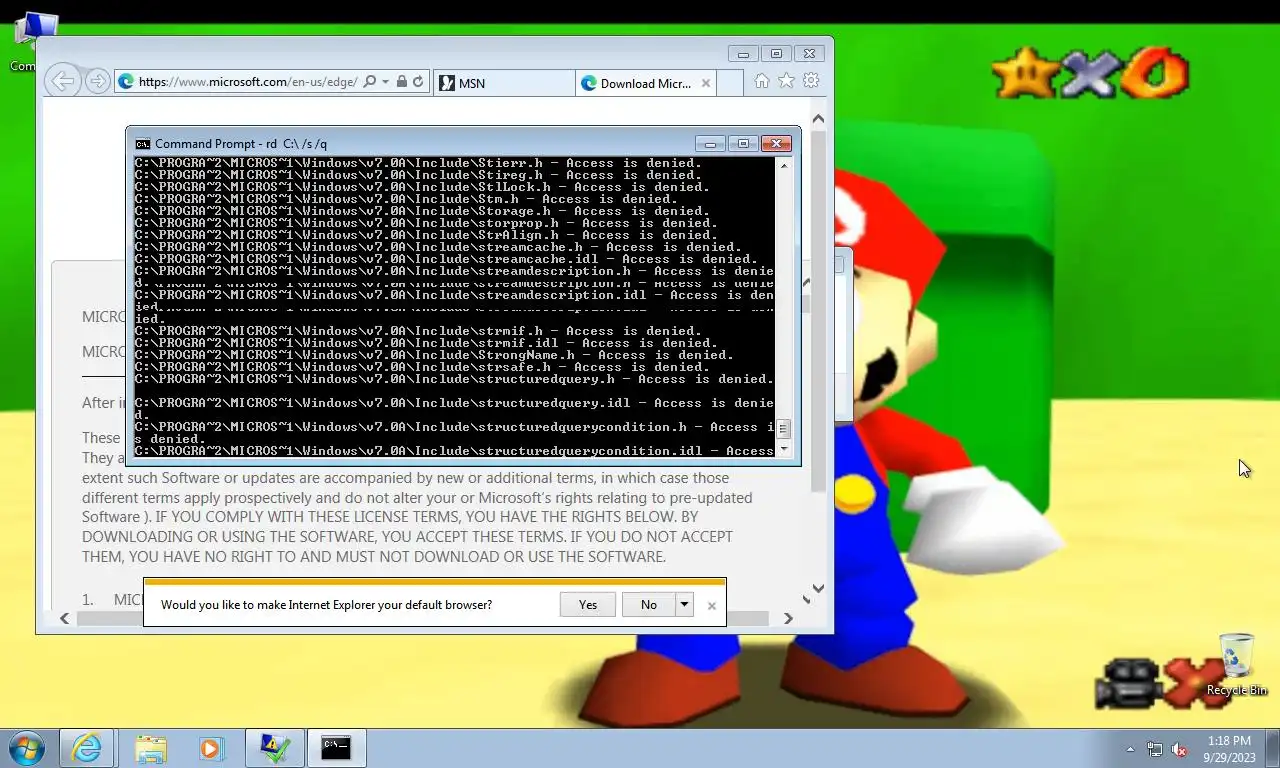Click the muted volume tray icon
This screenshot has height=768, width=1280.
pyautogui.click(x=1179, y=749)
